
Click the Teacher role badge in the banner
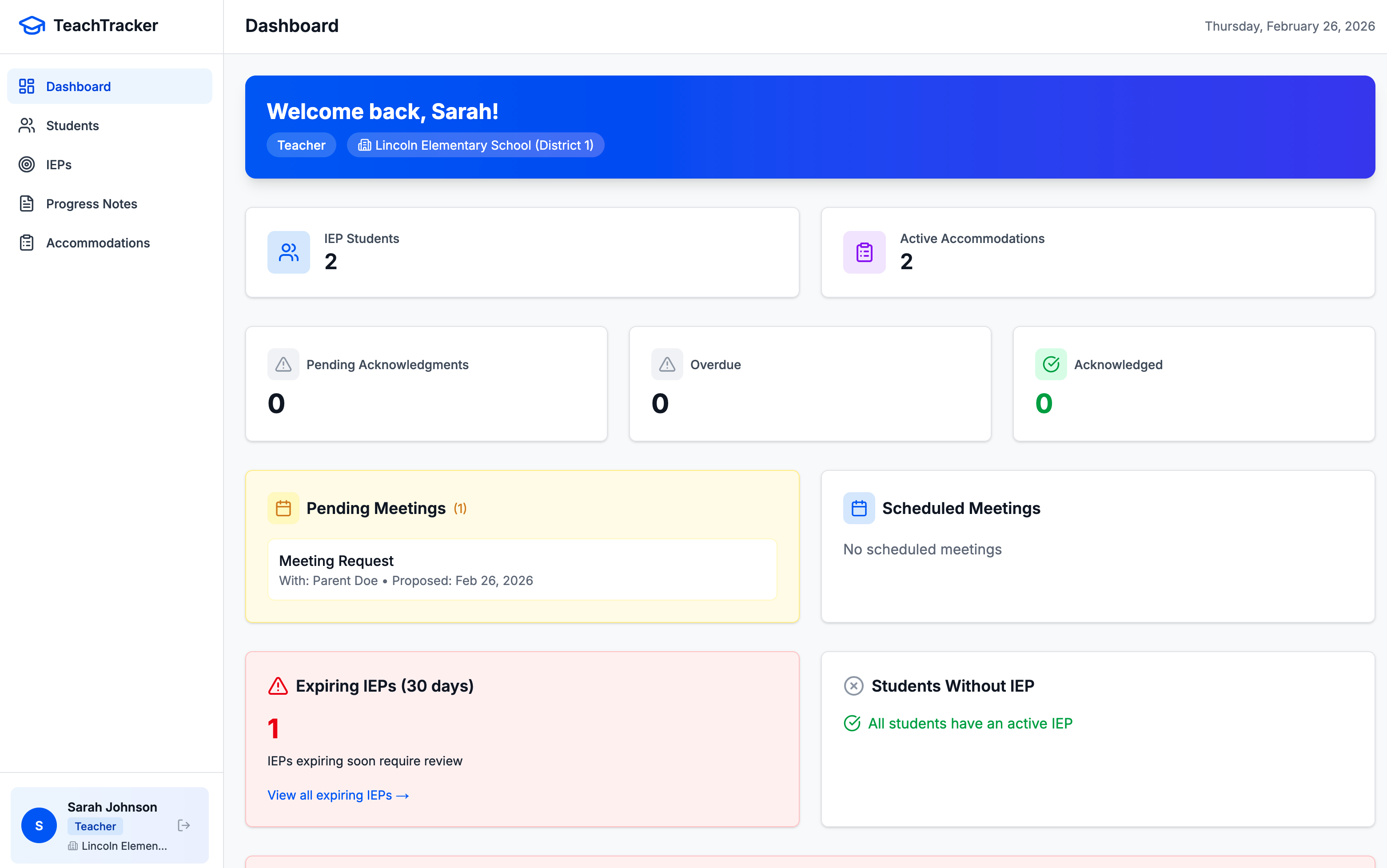pos(301,145)
